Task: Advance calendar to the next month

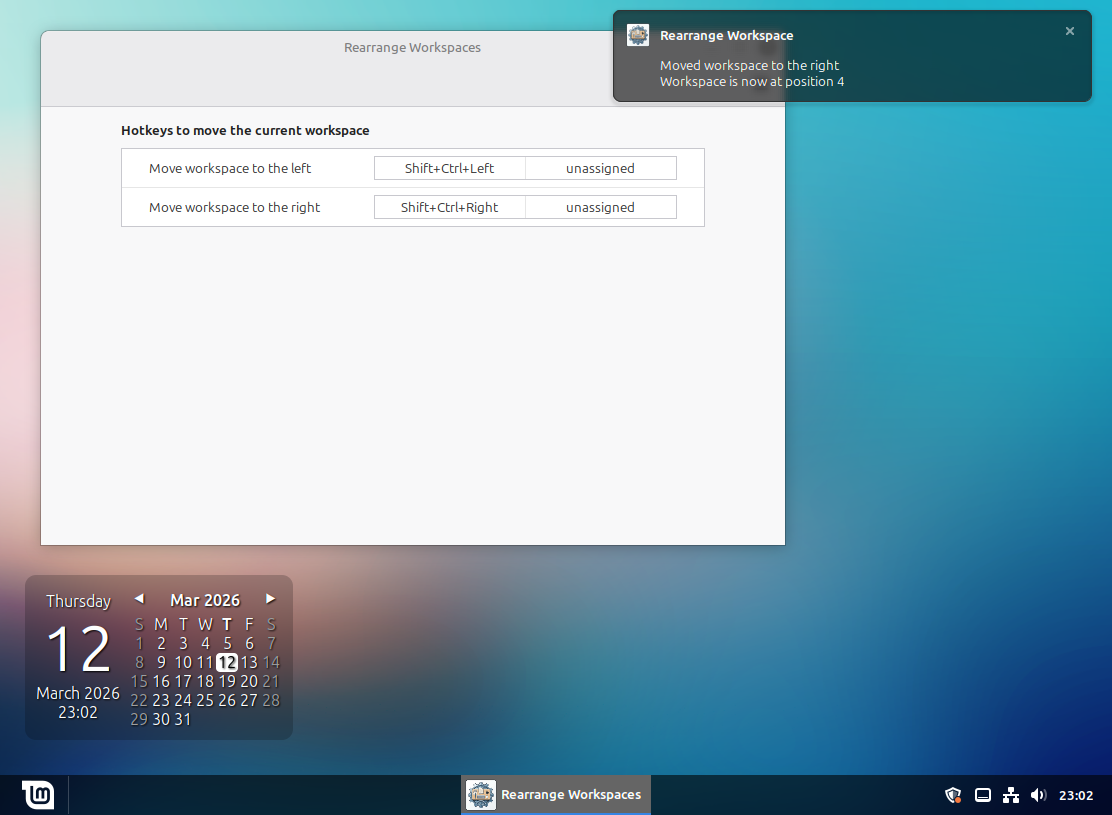Action: 270,599
